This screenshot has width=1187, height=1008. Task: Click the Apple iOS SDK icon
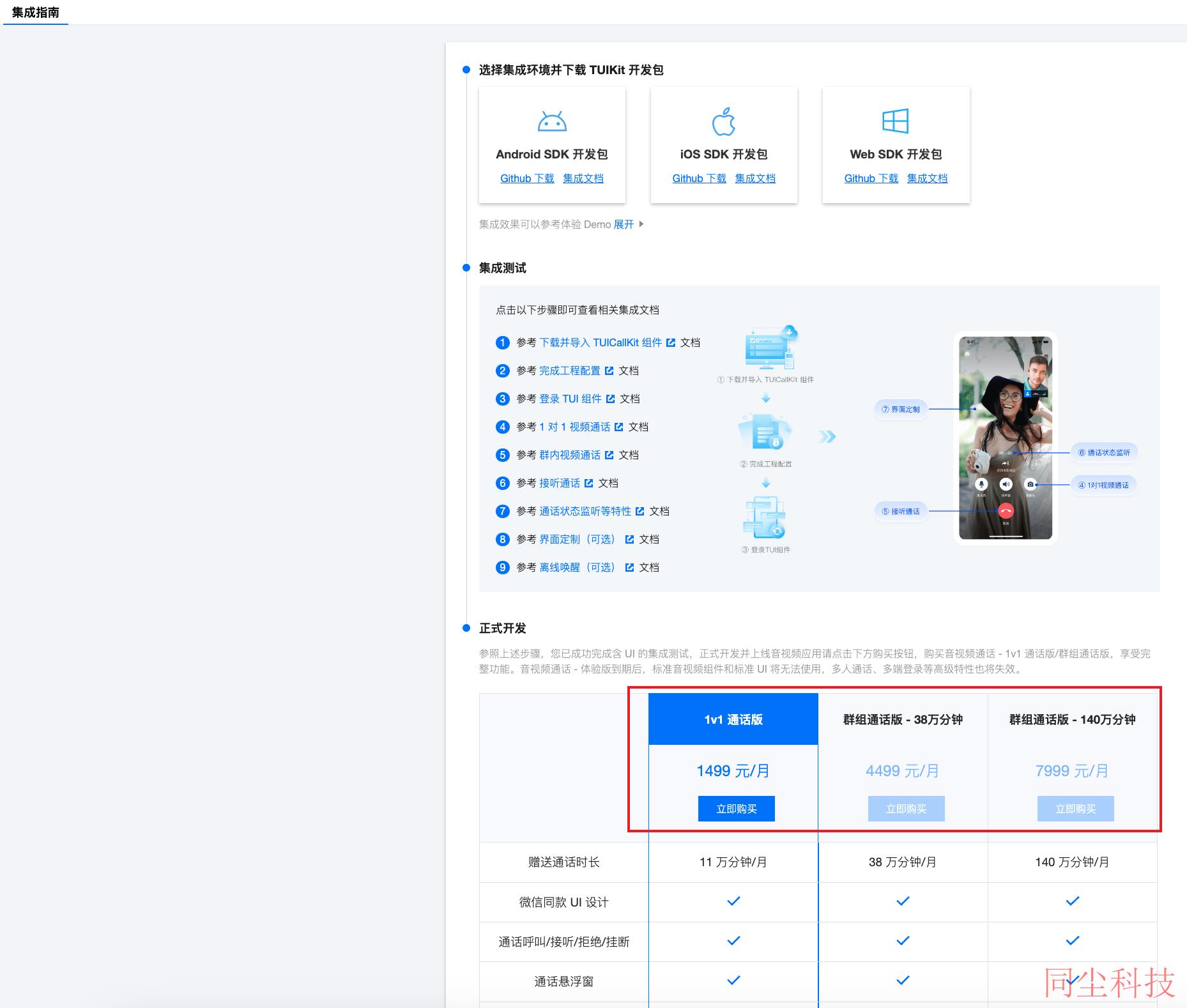point(724,121)
